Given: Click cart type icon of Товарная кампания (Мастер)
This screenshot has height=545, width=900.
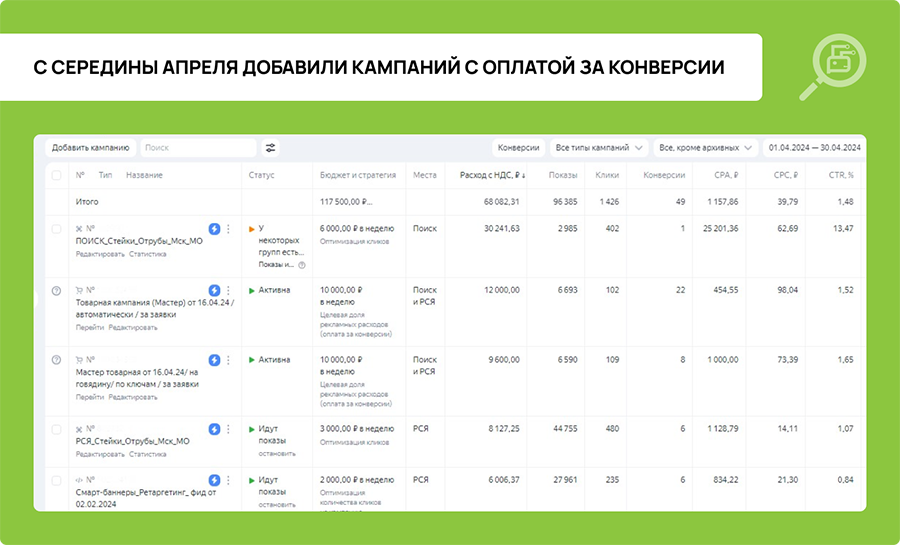Looking at the screenshot, I should (79, 290).
